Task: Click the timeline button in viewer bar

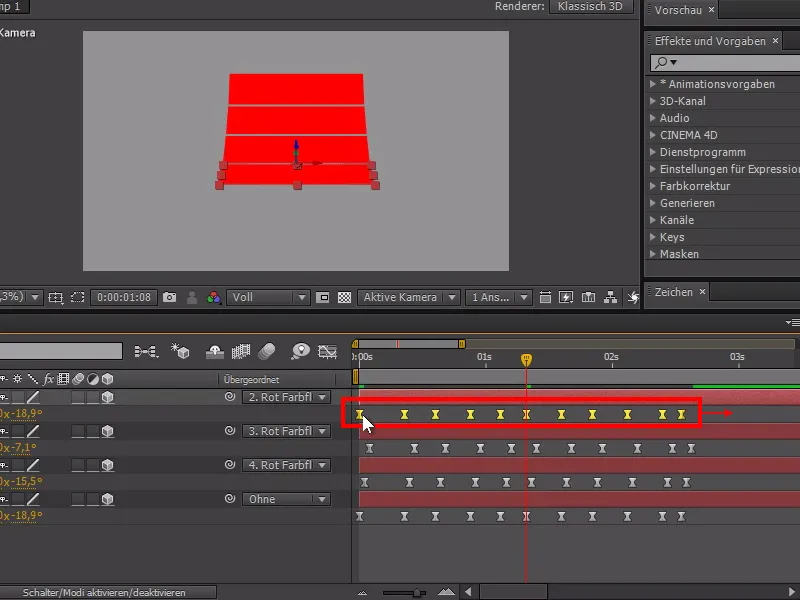Action: click(588, 297)
